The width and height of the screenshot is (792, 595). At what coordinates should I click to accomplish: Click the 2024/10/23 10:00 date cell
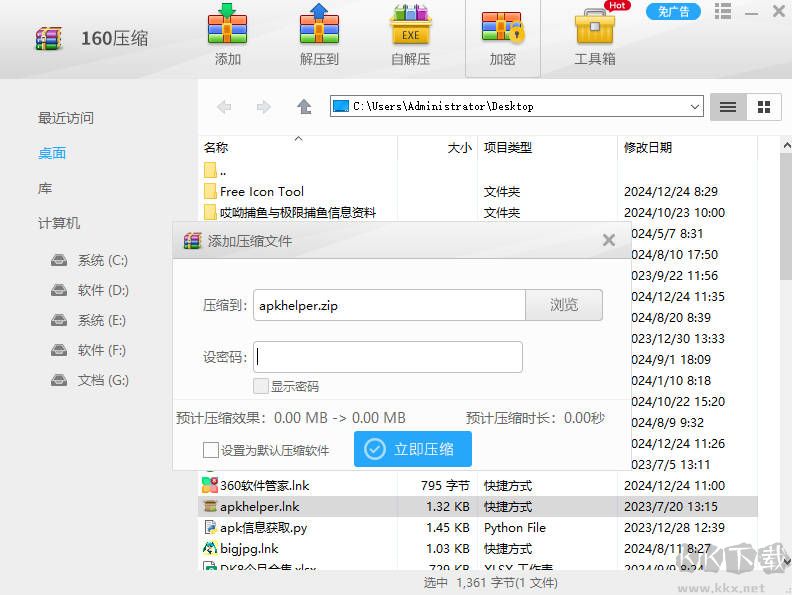pyautogui.click(x=674, y=212)
